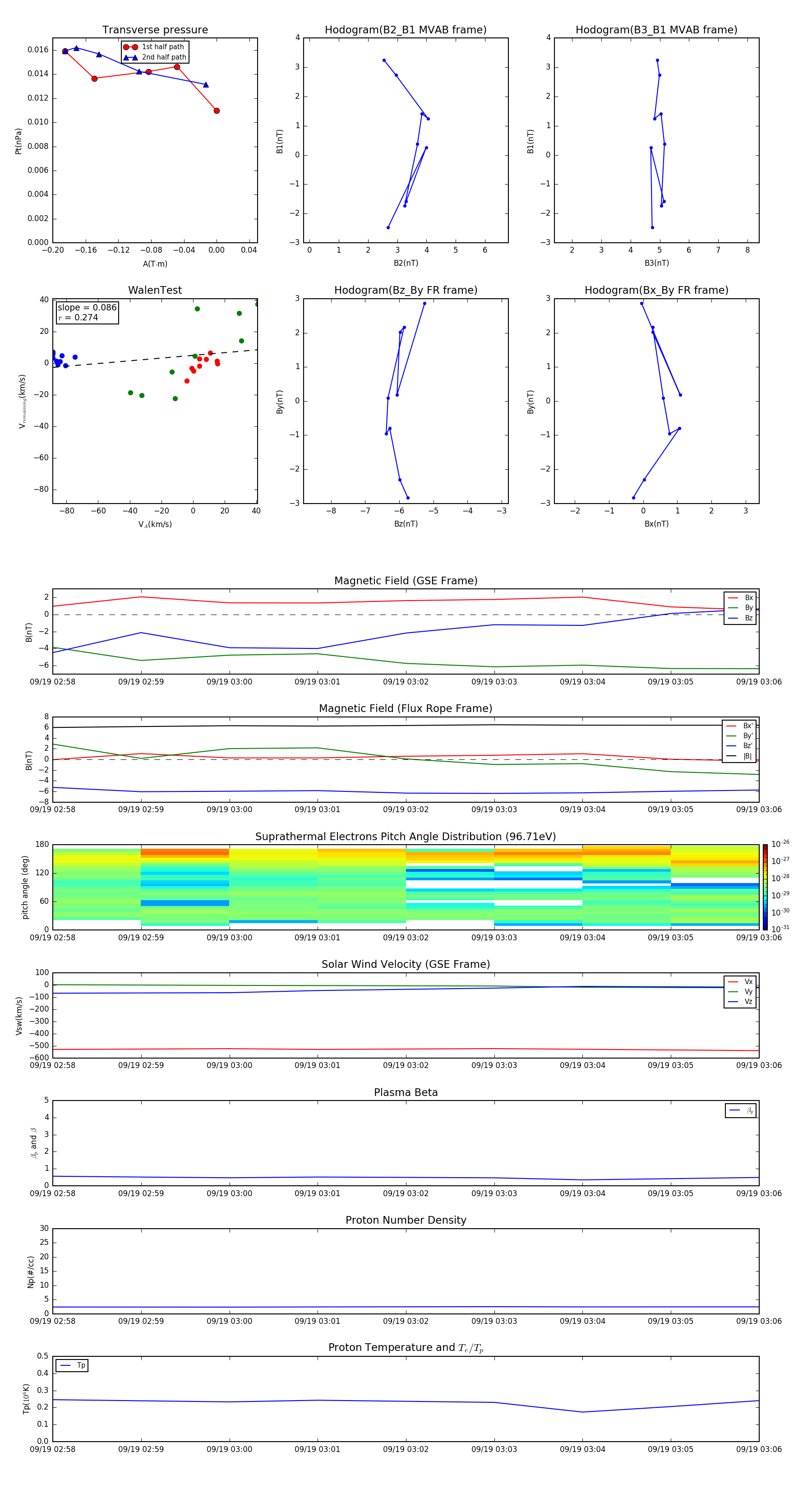Select the "1st half path" legend entry

click(x=155, y=47)
